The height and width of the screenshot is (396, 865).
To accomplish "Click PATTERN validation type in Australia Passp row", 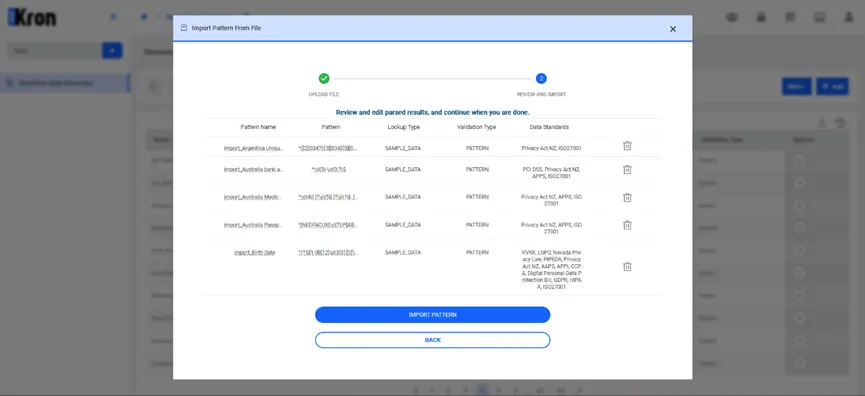I will pyautogui.click(x=477, y=225).
